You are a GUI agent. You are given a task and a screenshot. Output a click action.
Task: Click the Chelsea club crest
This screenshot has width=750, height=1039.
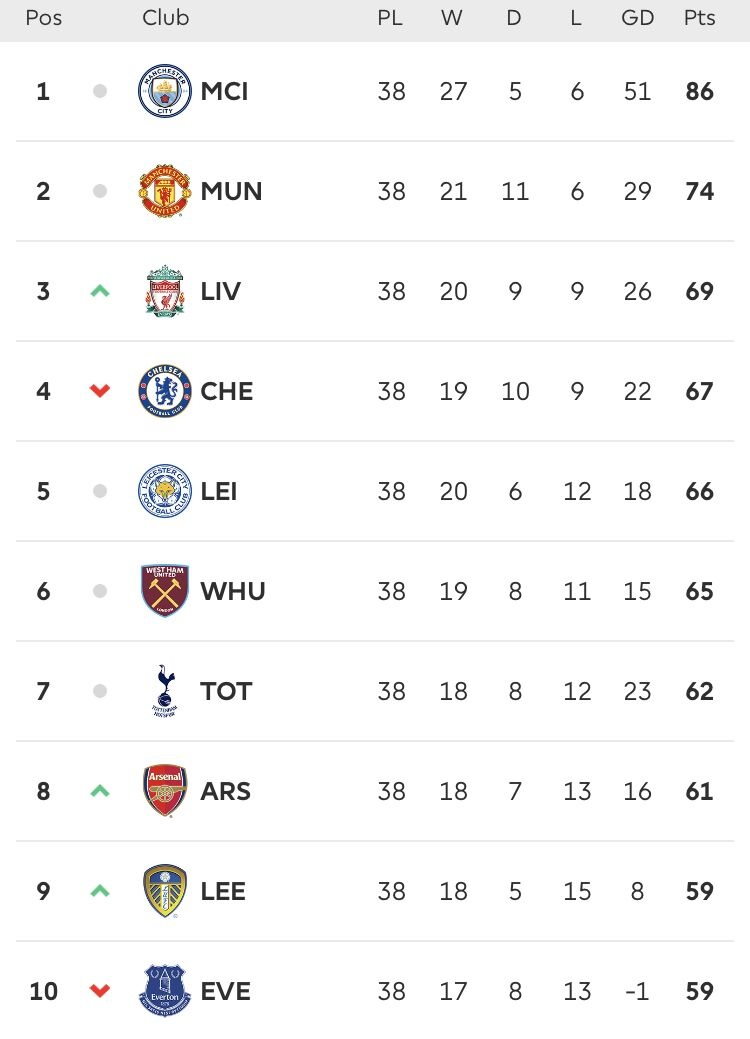pyautogui.click(x=164, y=391)
